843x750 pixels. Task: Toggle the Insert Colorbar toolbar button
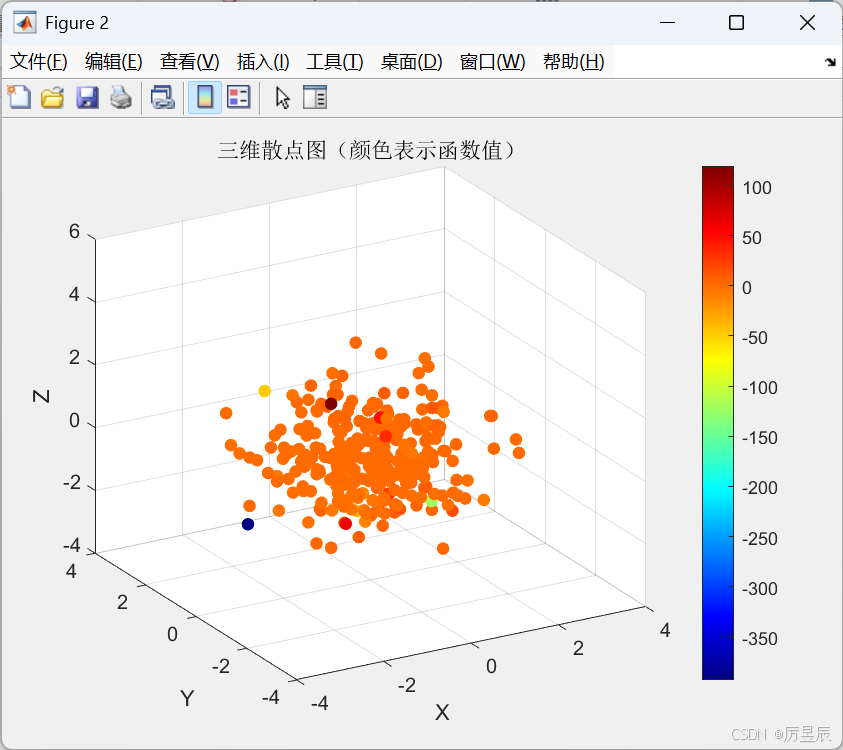point(205,98)
